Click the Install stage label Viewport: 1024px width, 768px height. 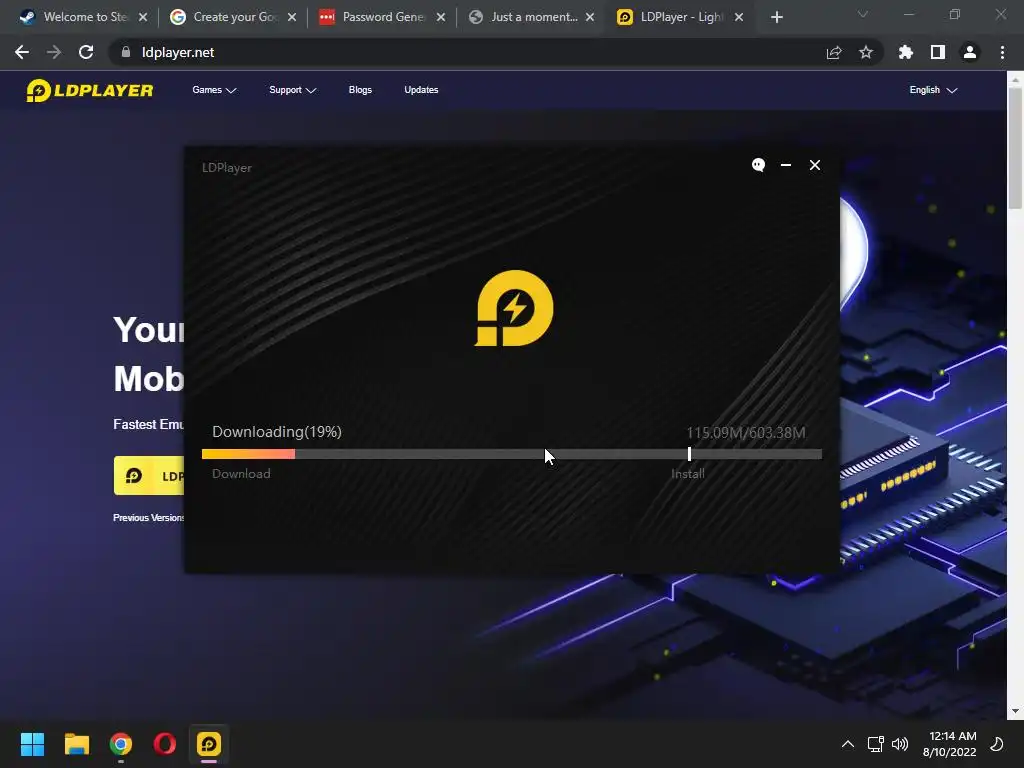point(688,473)
